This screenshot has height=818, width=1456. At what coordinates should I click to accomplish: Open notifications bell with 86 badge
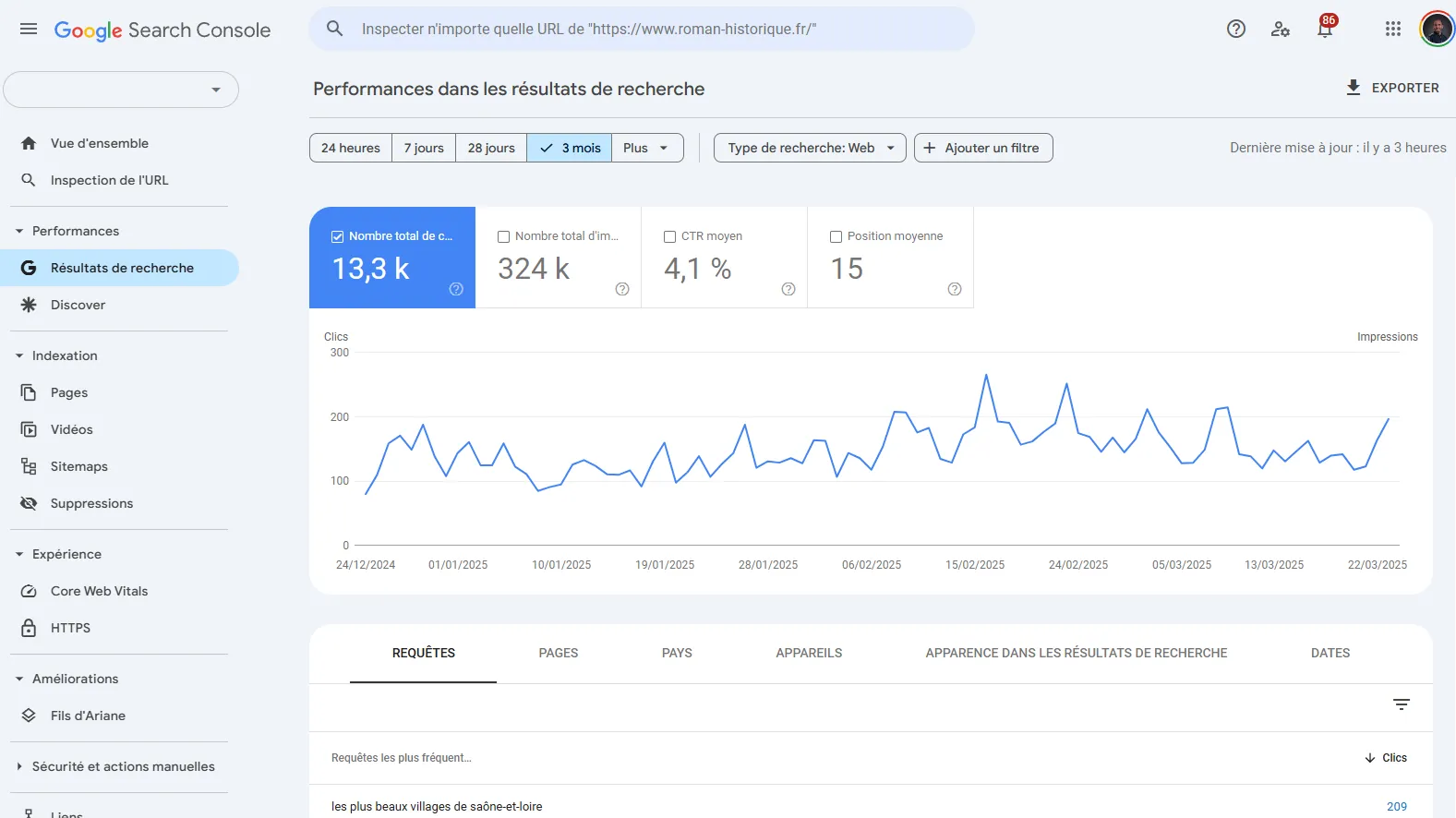click(x=1326, y=28)
